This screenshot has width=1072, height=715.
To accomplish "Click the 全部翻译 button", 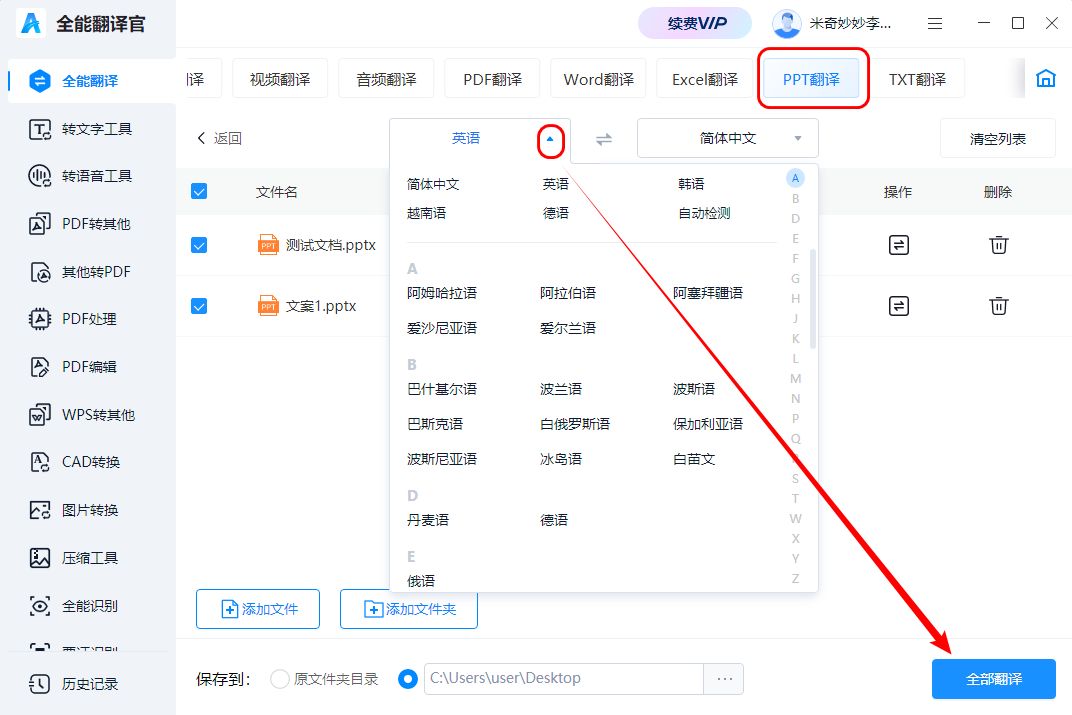I will pos(993,679).
